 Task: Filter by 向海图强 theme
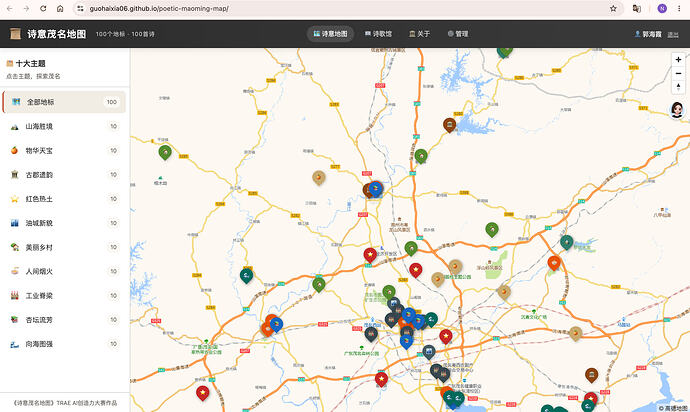pyautogui.click(x=64, y=344)
